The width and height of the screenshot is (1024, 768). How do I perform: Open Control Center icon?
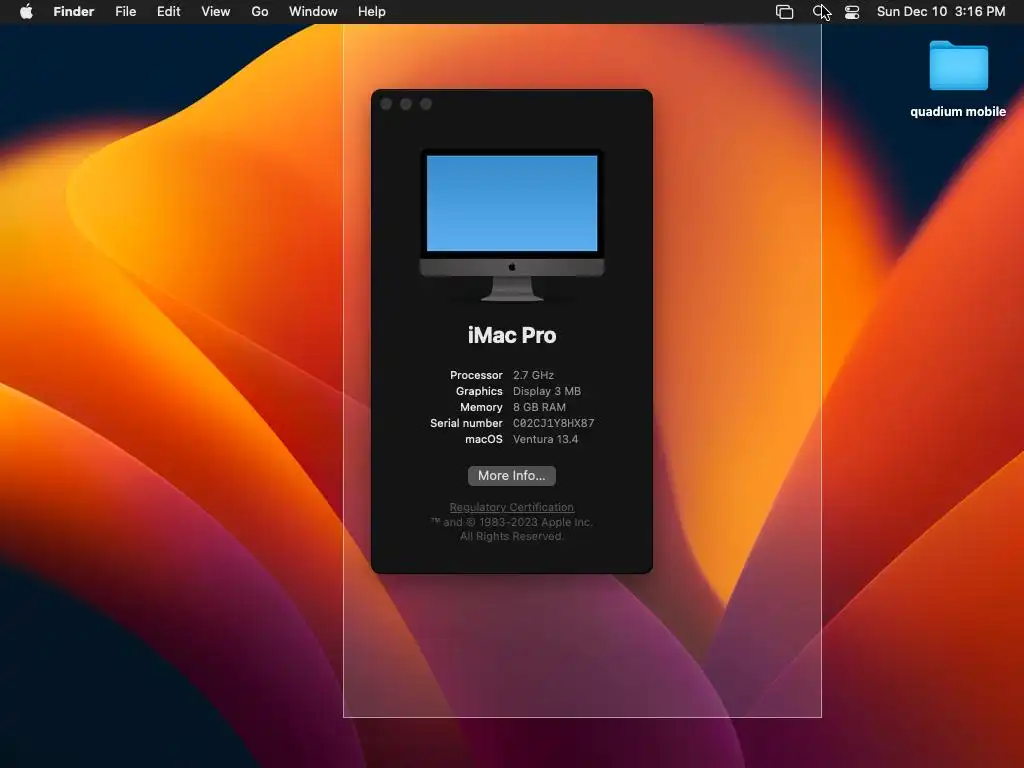point(852,12)
